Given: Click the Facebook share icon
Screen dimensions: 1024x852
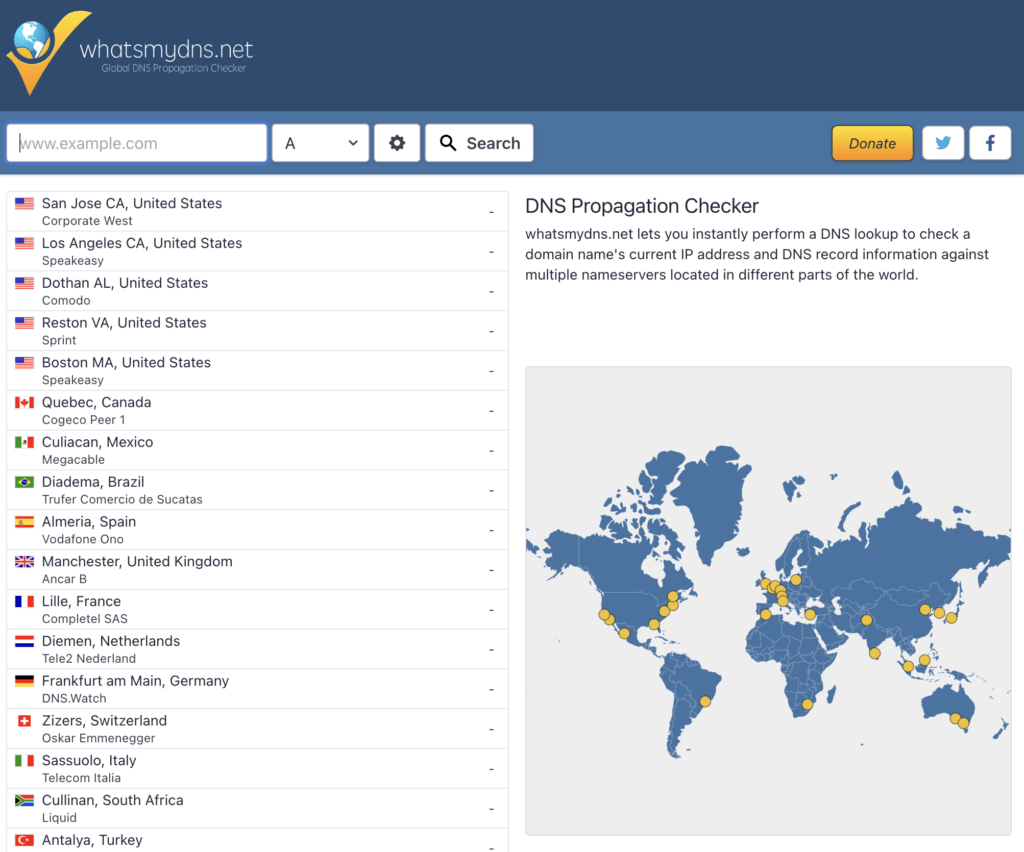Looking at the screenshot, I should coord(990,143).
